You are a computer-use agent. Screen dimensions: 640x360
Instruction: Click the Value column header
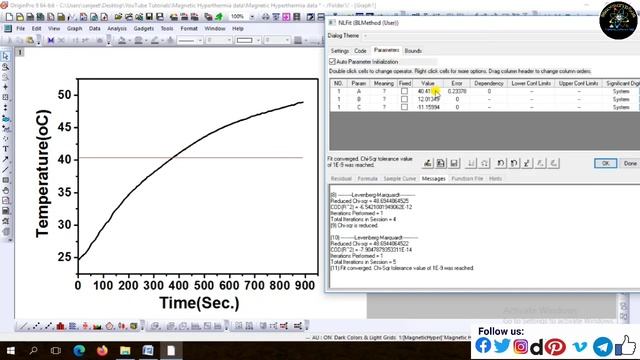[x=428, y=83]
